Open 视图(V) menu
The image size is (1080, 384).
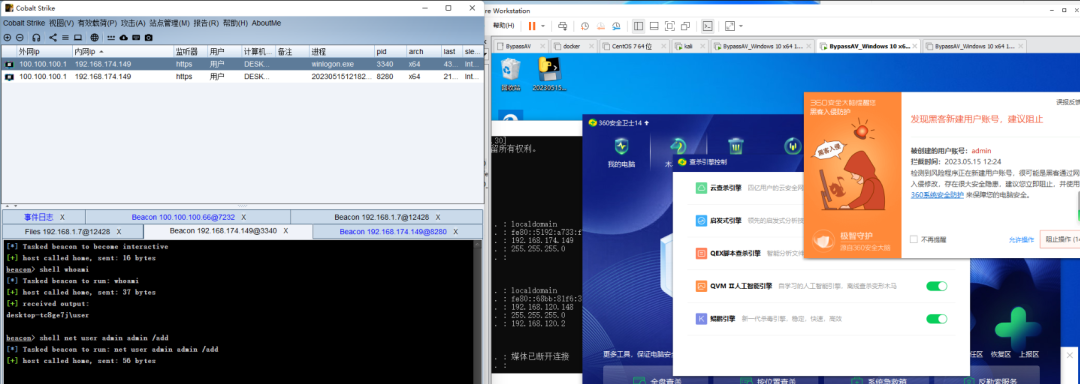coord(61,23)
